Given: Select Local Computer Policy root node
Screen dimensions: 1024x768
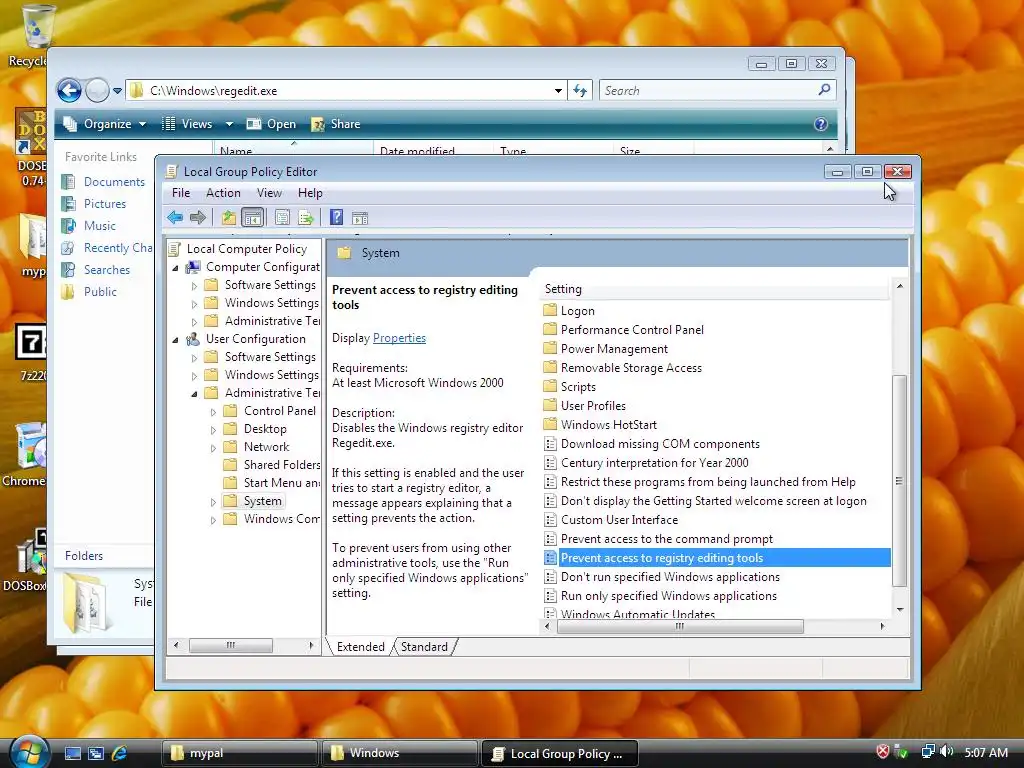Looking at the screenshot, I should 246,249.
